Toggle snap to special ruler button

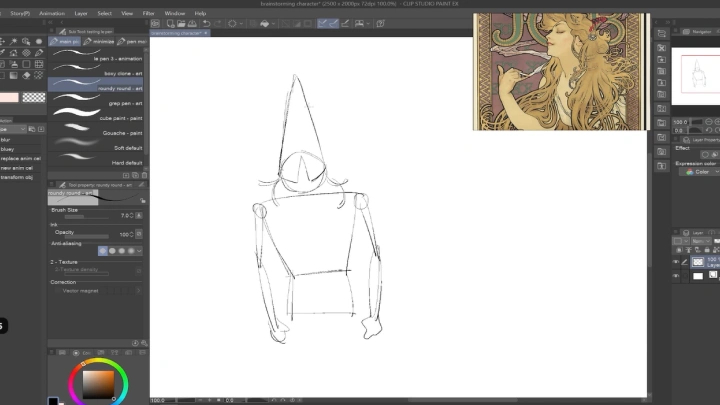(x=334, y=23)
